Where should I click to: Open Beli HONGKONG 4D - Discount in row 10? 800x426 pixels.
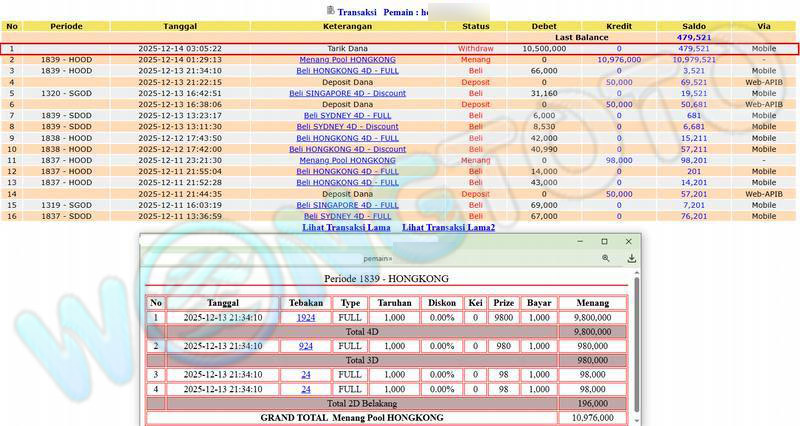click(347, 149)
